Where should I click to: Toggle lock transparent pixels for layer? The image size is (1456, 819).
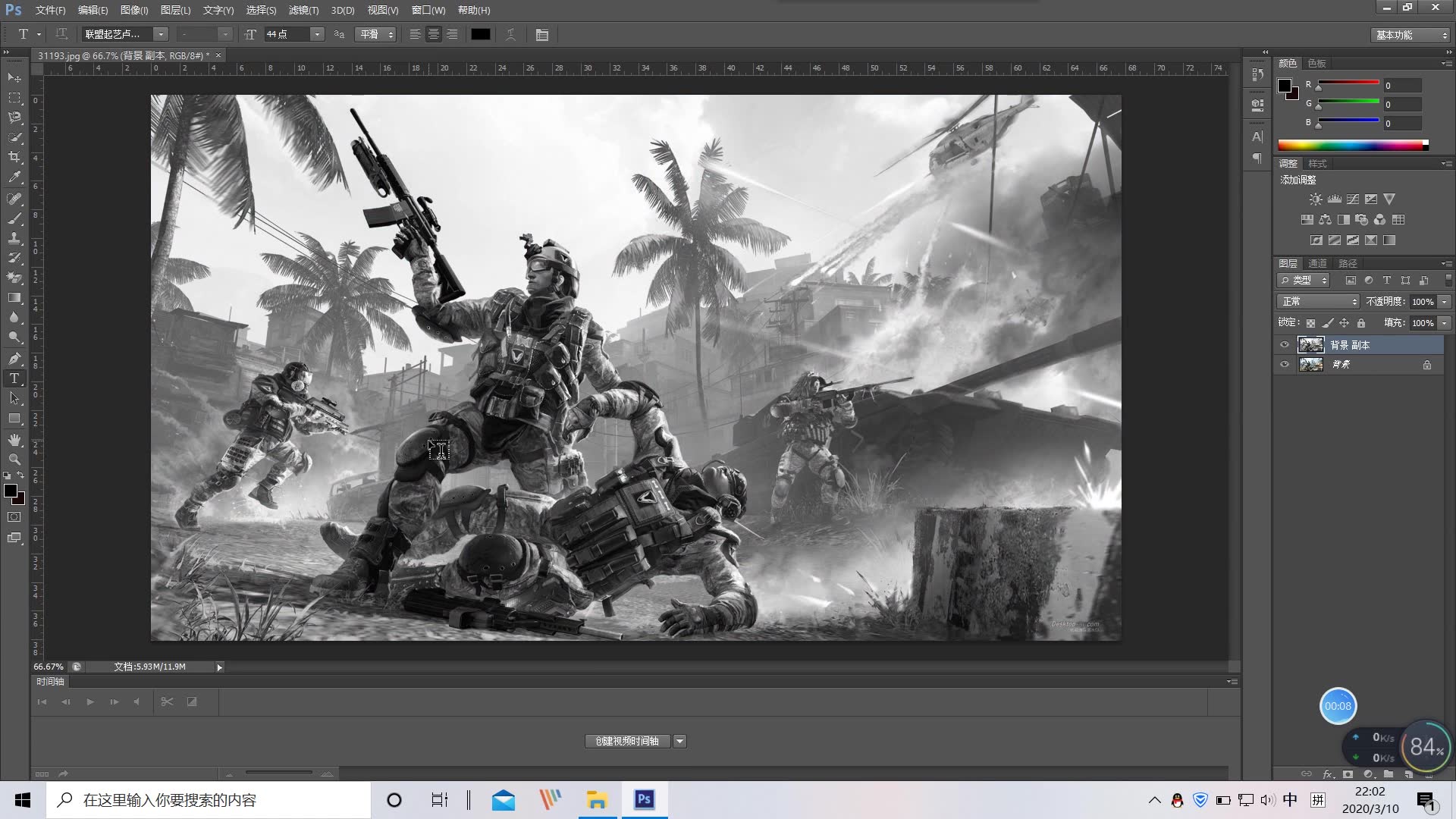pyautogui.click(x=1310, y=323)
